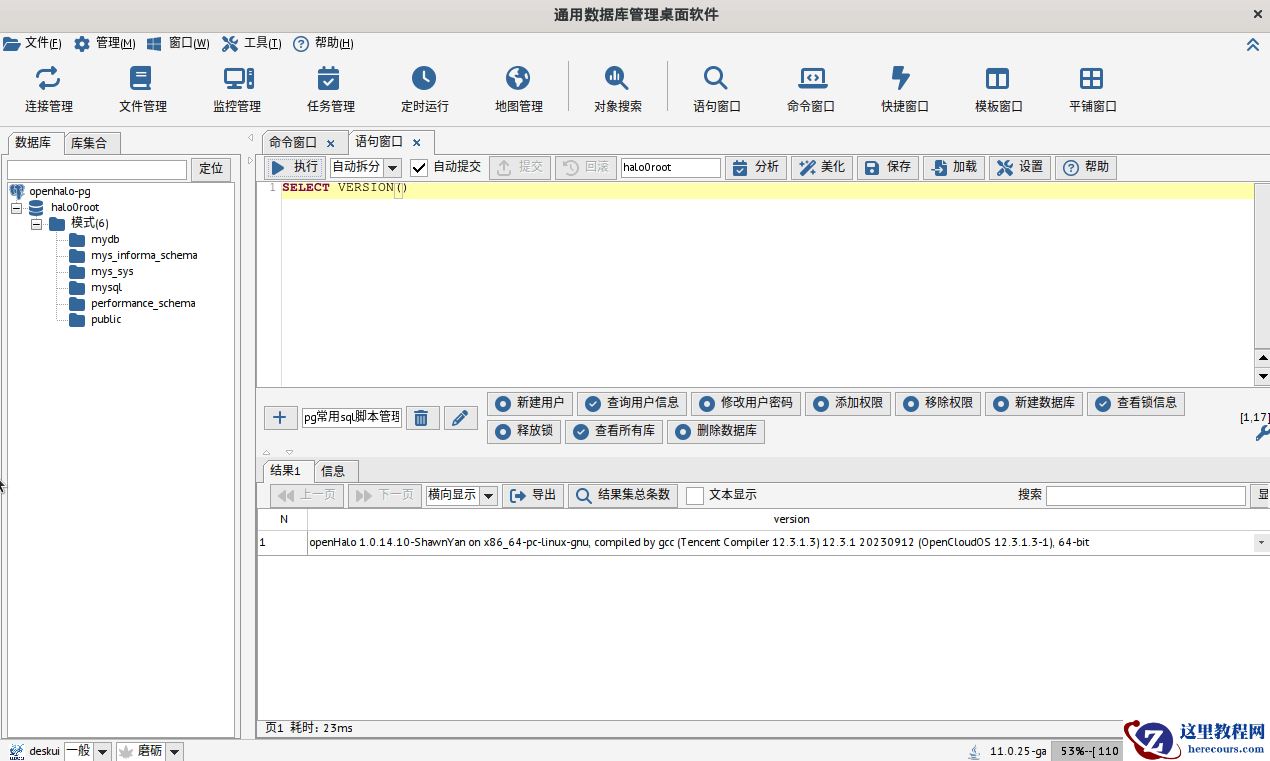Screen dimensions: 1270x761
Task: Select the 结果1 tab
Action: coord(286,470)
